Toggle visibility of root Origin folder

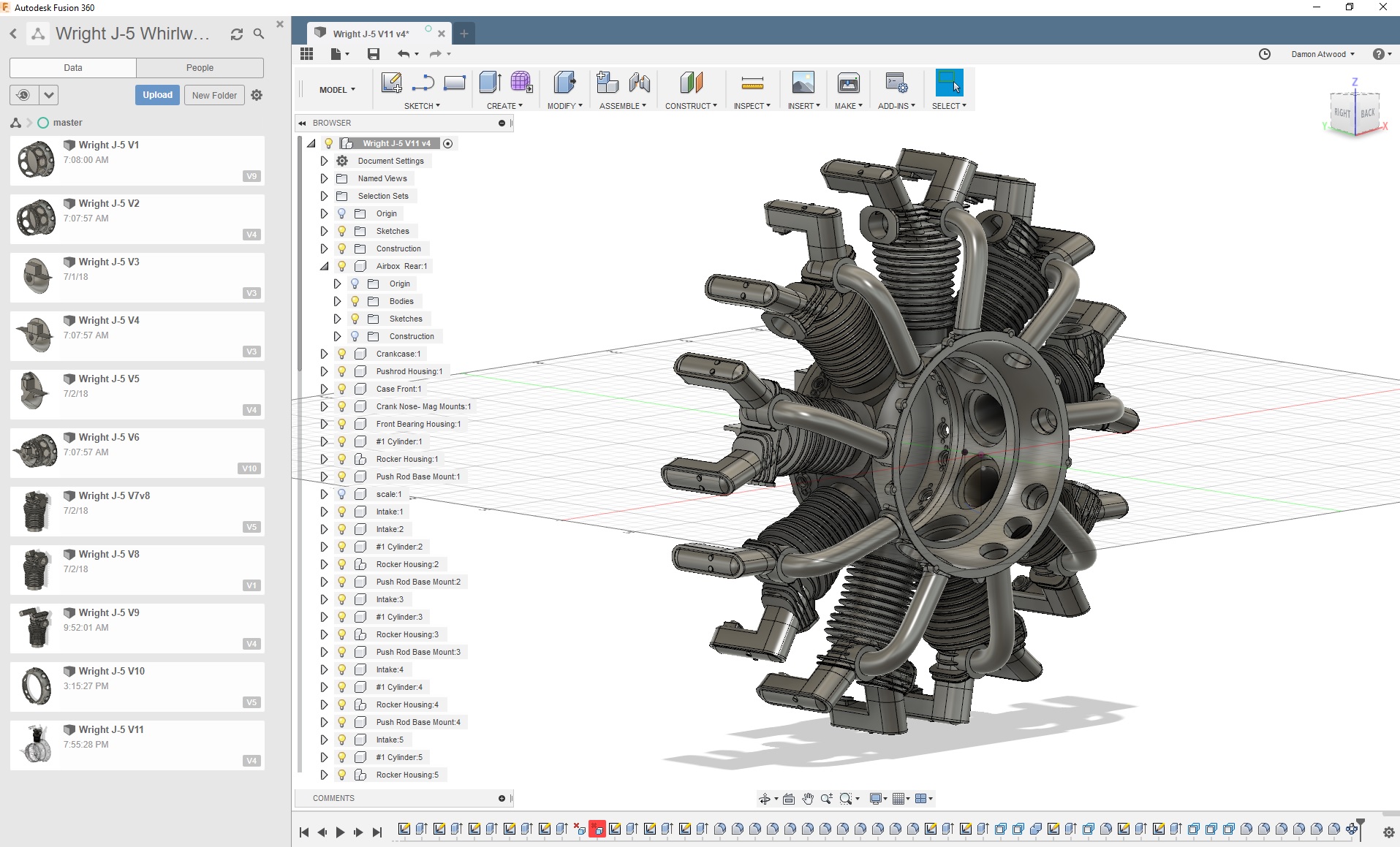[341, 213]
